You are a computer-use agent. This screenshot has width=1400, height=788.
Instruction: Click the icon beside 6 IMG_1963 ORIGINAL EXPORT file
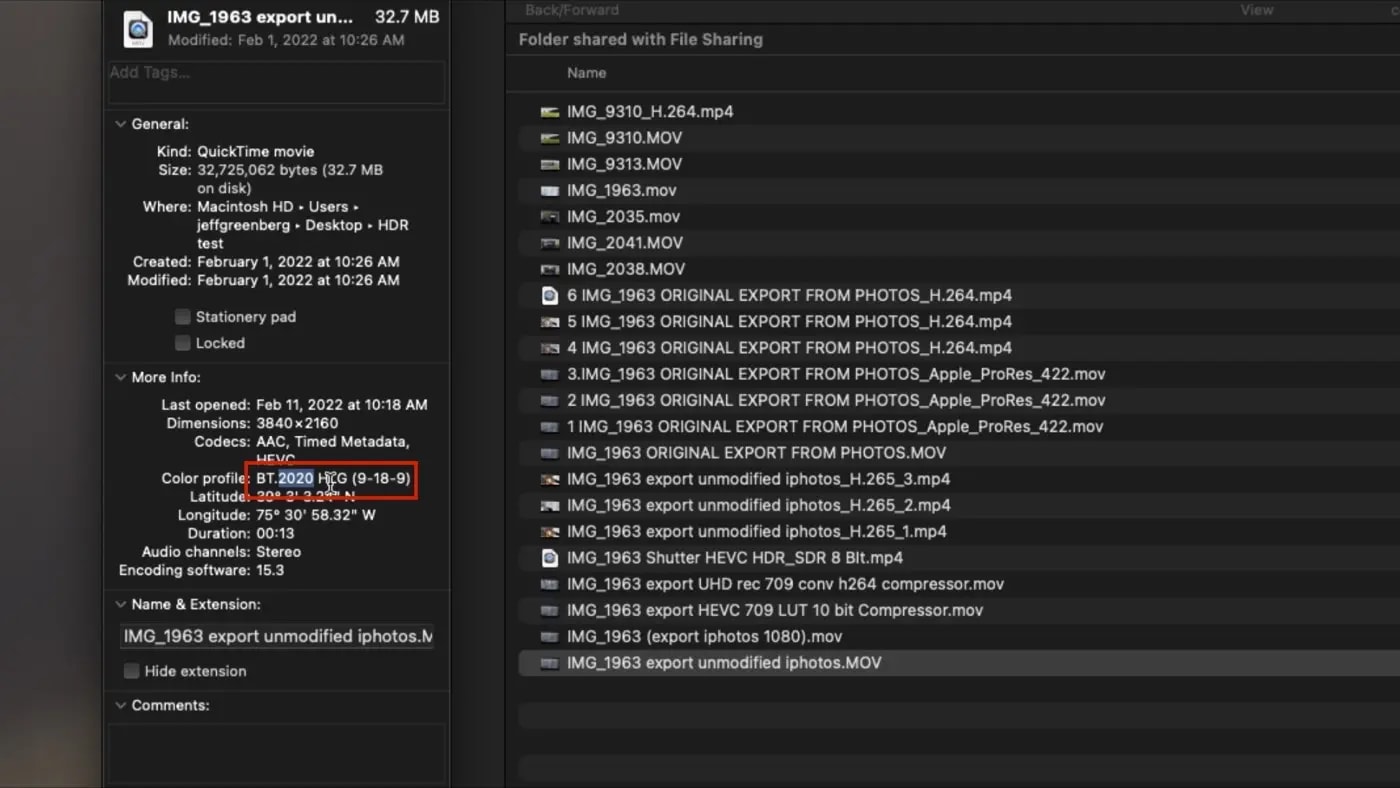point(549,295)
